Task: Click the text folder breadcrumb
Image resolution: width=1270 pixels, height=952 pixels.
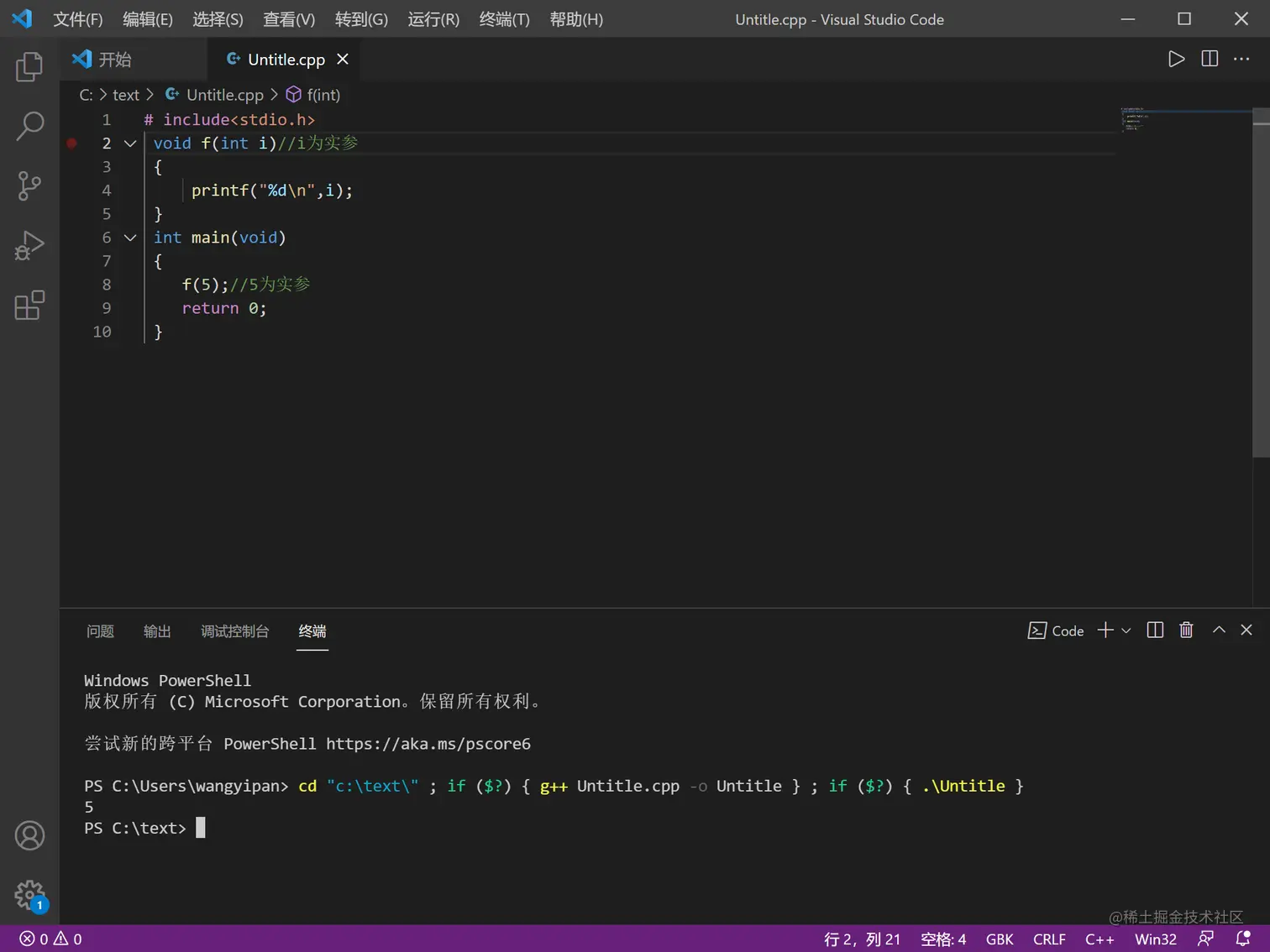Action: [x=126, y=95]
